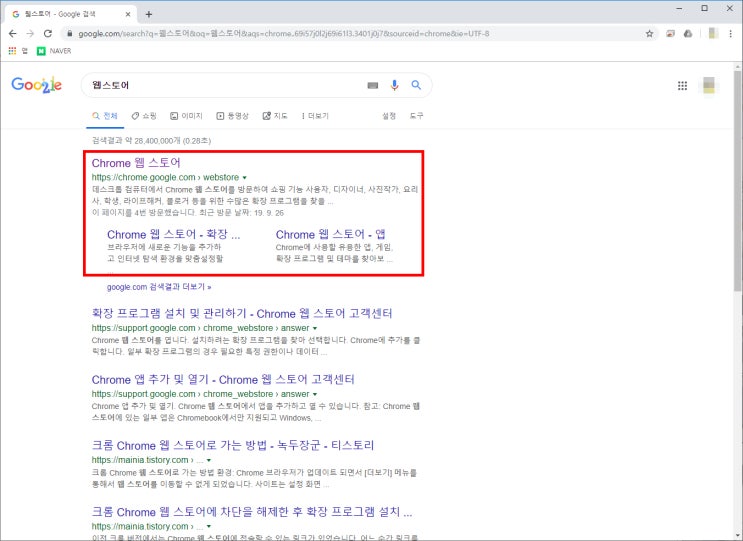Image resolution: width=743 pixels, height=541 pixels.
Task: Expand arrow beside first mainia.tistory.com URL
Action: coord(208,460)
